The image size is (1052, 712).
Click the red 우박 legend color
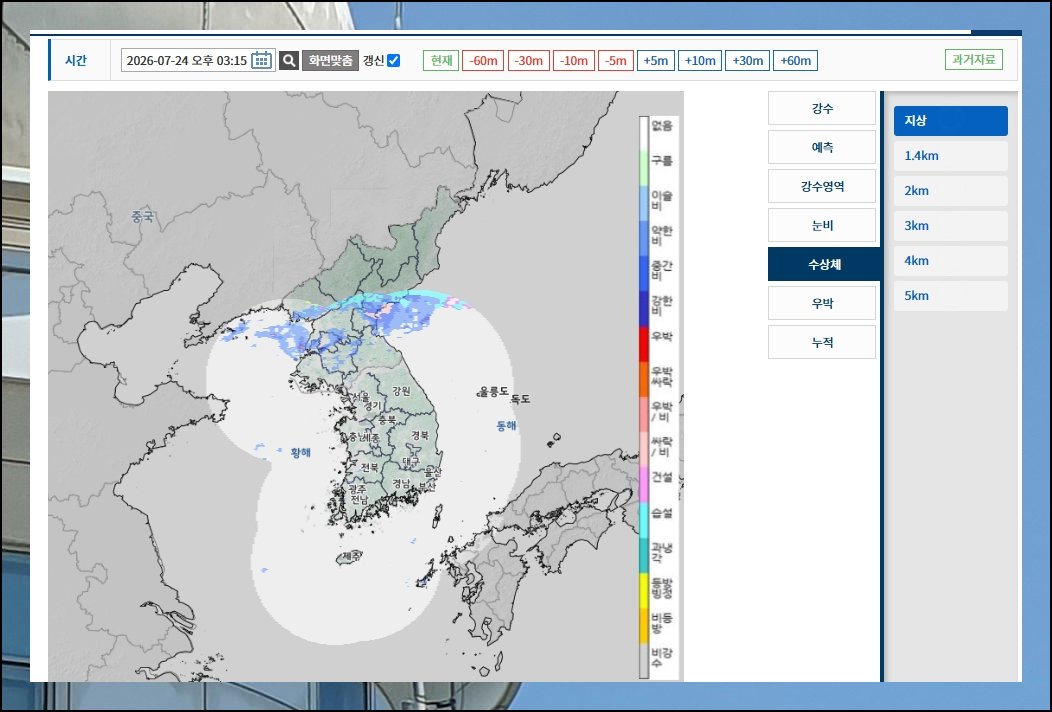tap(644, 344)
